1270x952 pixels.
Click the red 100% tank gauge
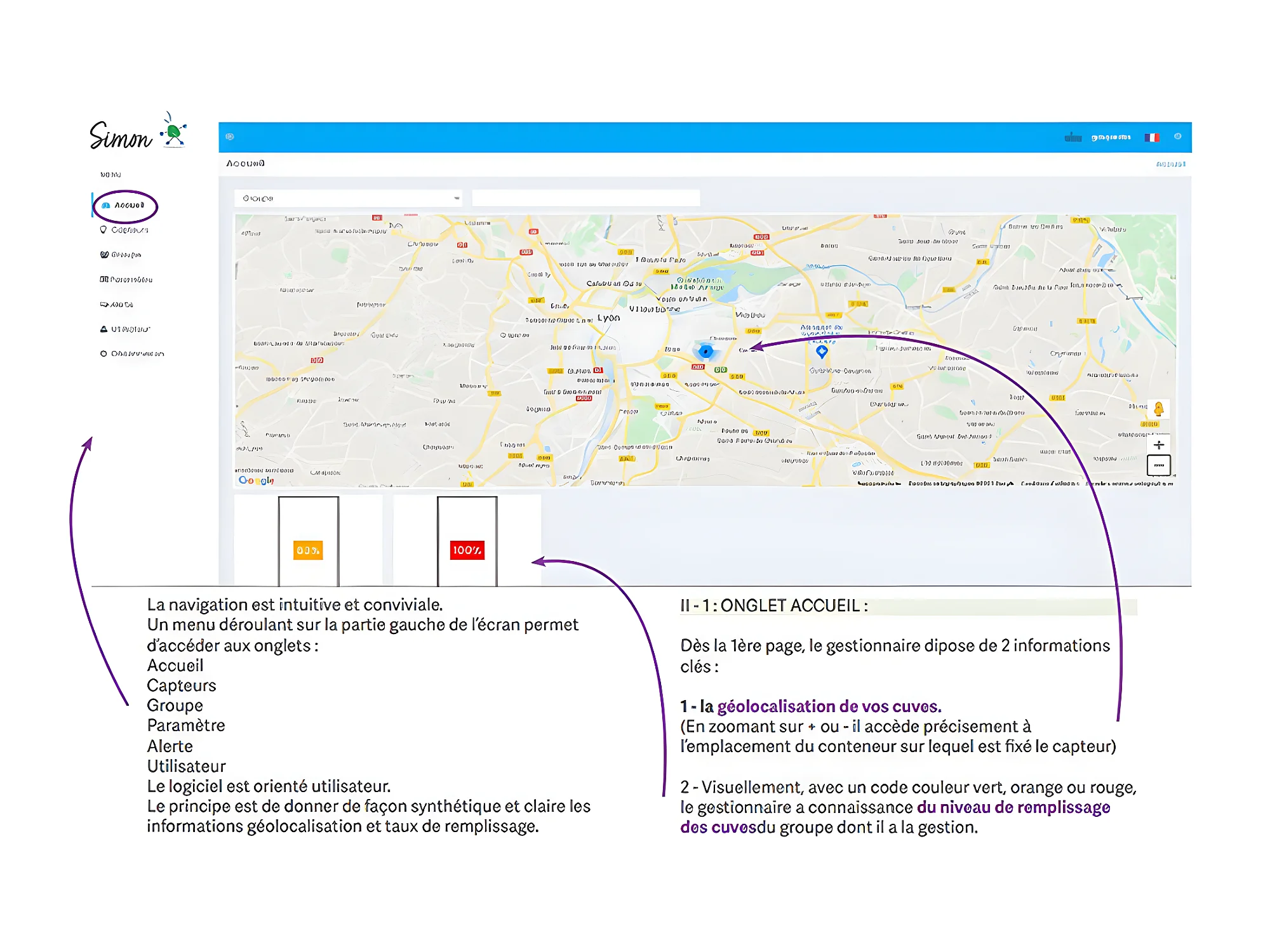pyautogui.click(x=467, y=550)
